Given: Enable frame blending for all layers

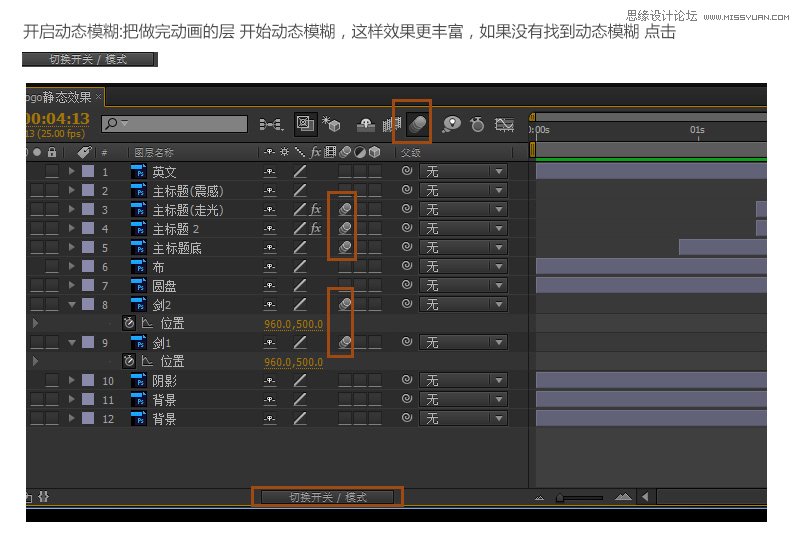Looking at the screenshot, I should click(x=391, y=124).
